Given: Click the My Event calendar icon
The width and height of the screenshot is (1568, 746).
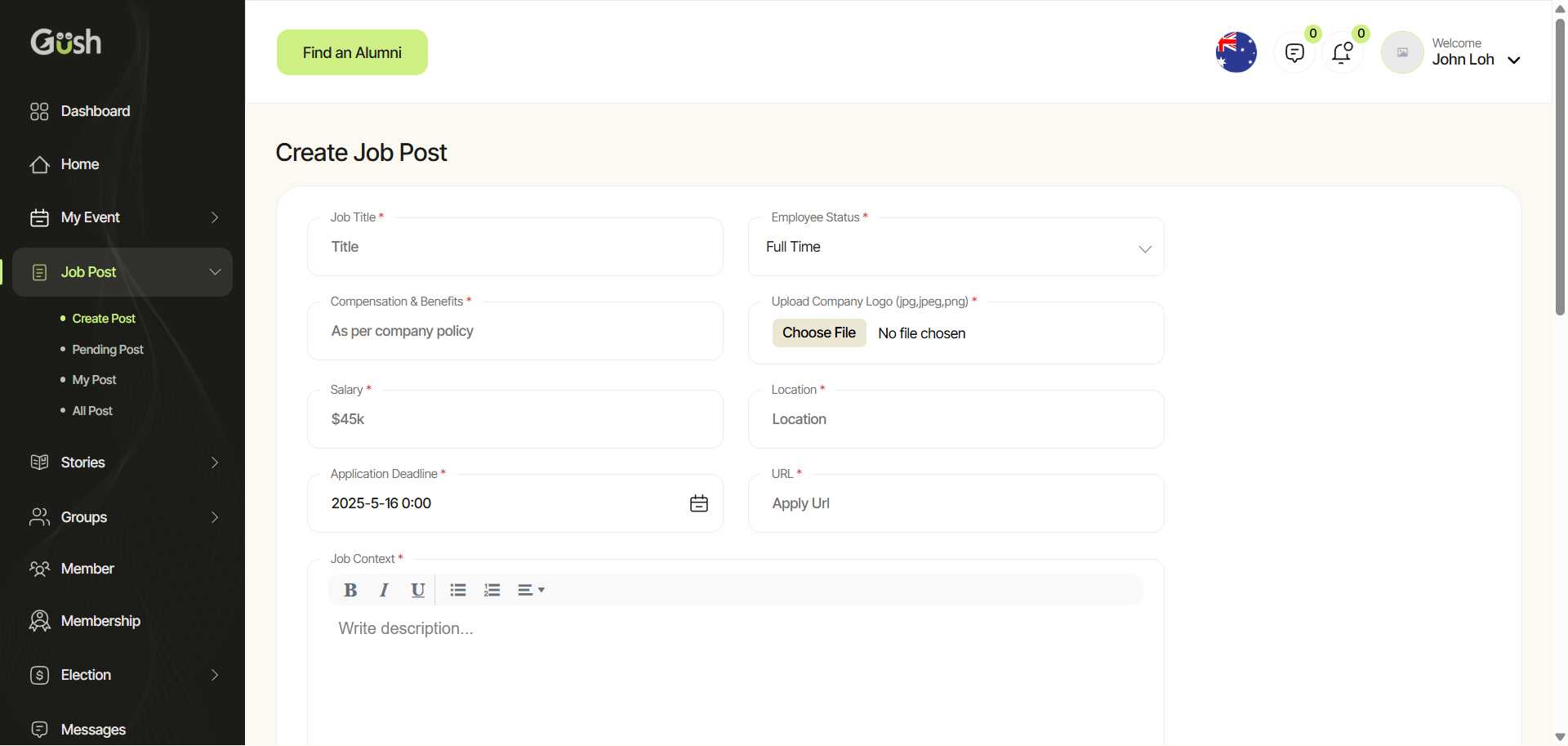Looking at the screenshot, I should pos(39,218).
